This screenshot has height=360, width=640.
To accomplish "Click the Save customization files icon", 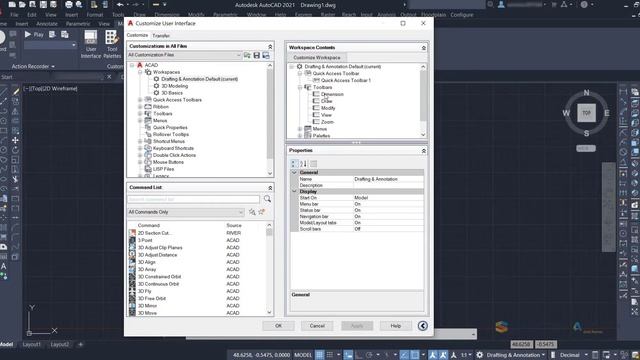I will click(x=257, y=55).
